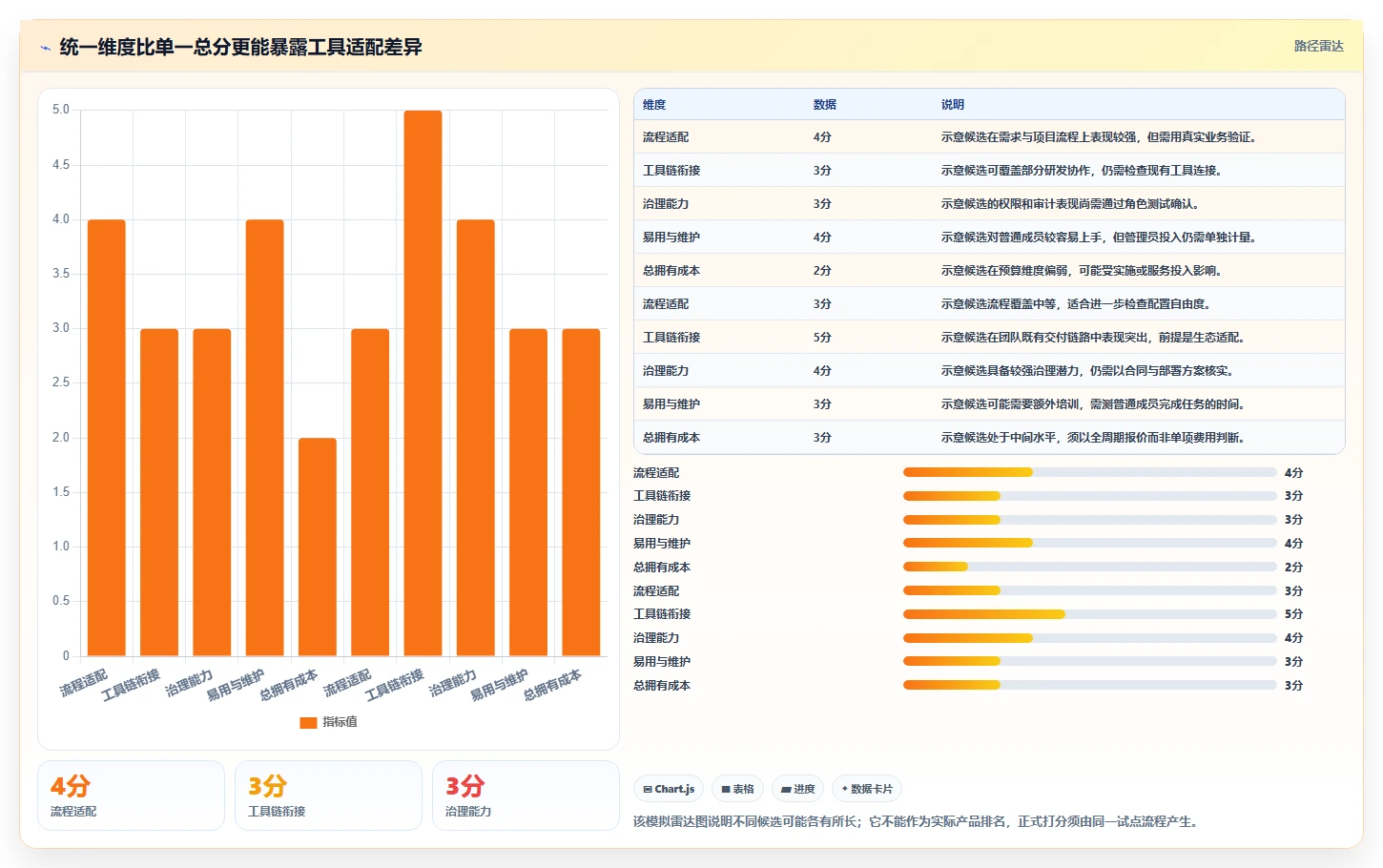Click the 5.0 label on the chart's vertical axis

pos(61,110)
